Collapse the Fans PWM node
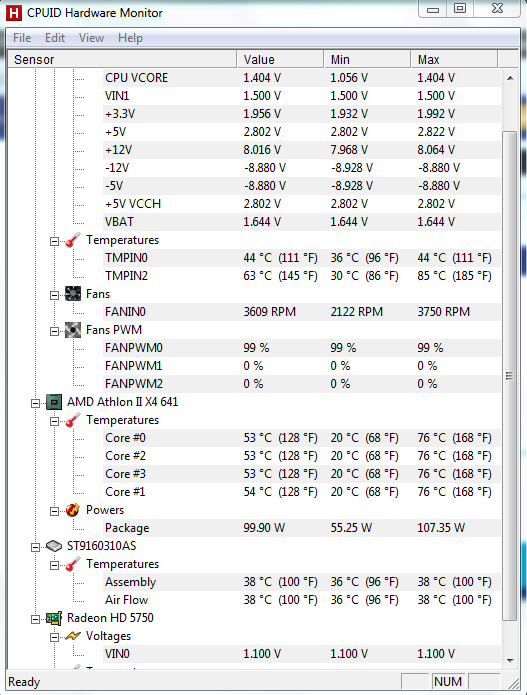 point(54,332)
